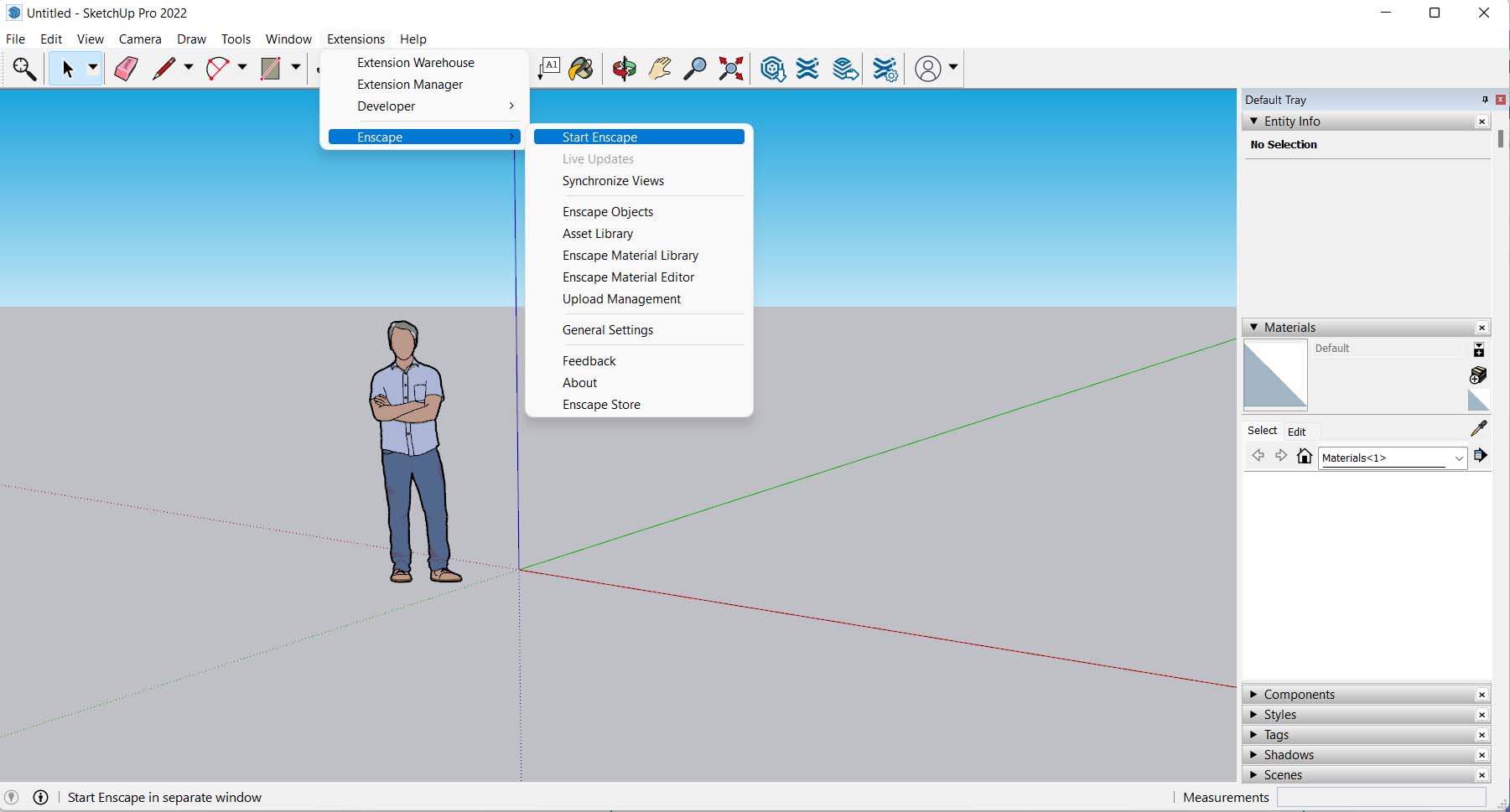1510x812 pixels.
Task: Open Upload Management entry
Action: 639,299
